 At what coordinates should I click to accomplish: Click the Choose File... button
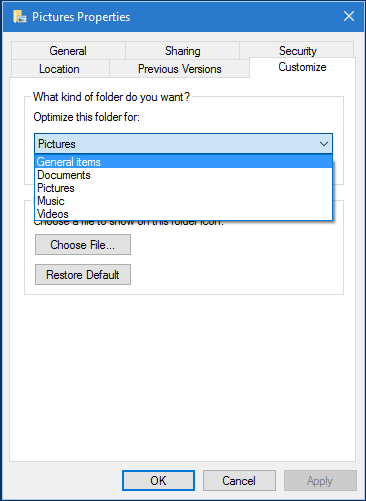tap(83, 245)
